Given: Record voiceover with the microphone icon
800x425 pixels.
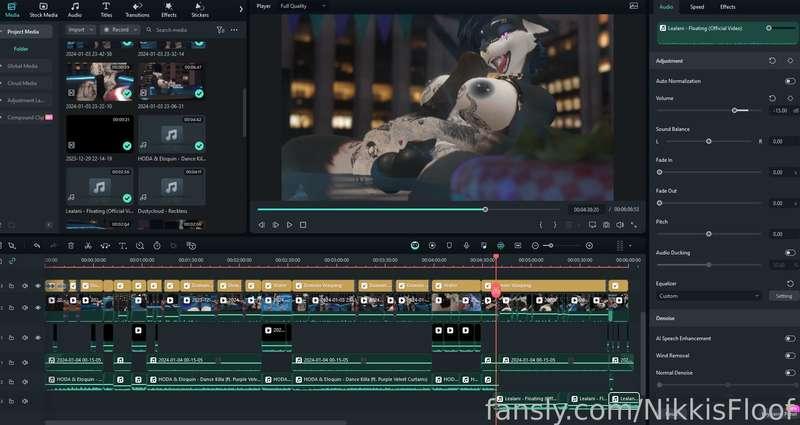Looking at the screenshot, I should tap(466, 246).
